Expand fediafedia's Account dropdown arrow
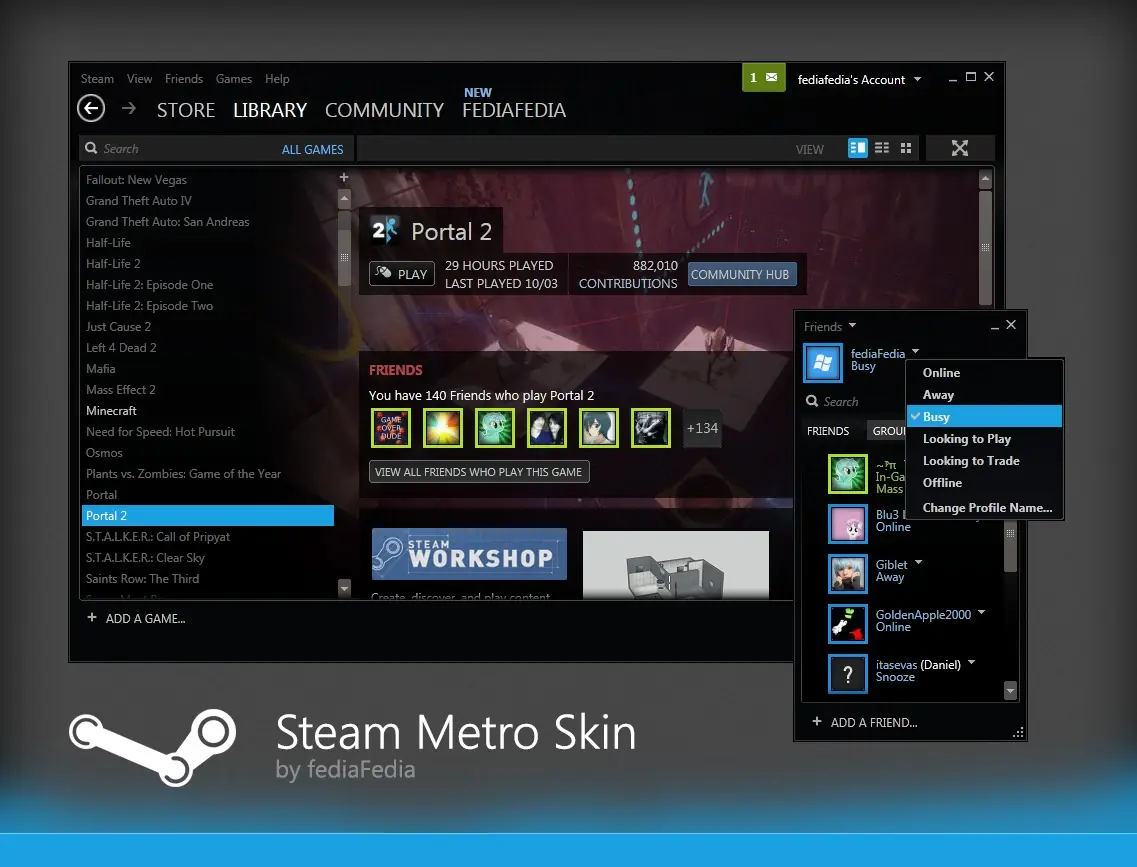Screen dimensions: 1137x867 (x=917, y=79)
